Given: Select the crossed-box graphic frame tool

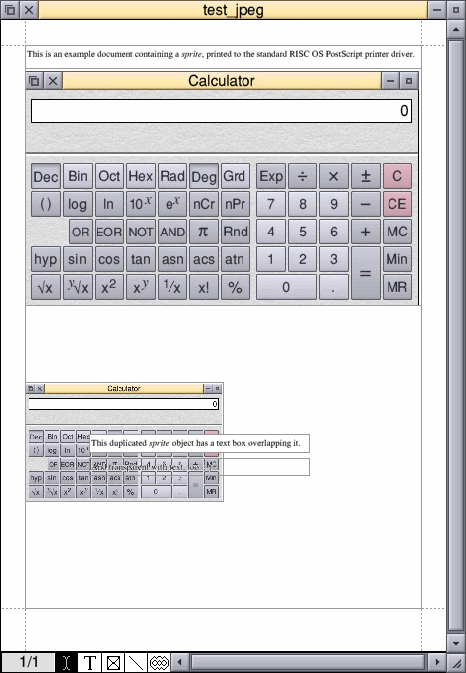Looking at the screenshot, I should point(113,663).
